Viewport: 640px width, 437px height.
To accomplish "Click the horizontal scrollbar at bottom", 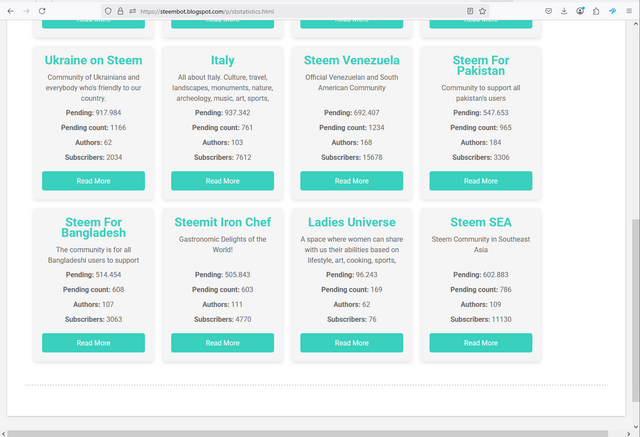I will [x=307, y=433].
